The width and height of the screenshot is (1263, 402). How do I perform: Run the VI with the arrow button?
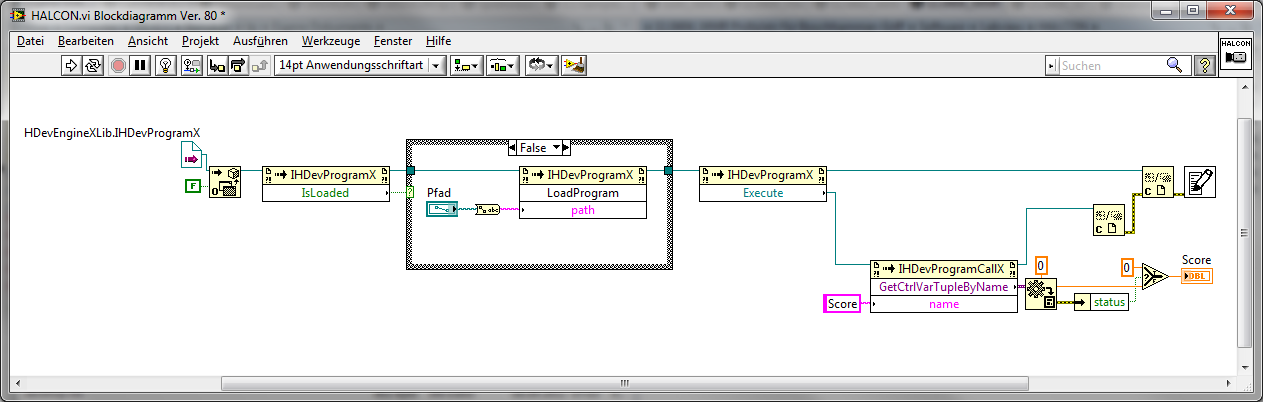coord(72,65)
